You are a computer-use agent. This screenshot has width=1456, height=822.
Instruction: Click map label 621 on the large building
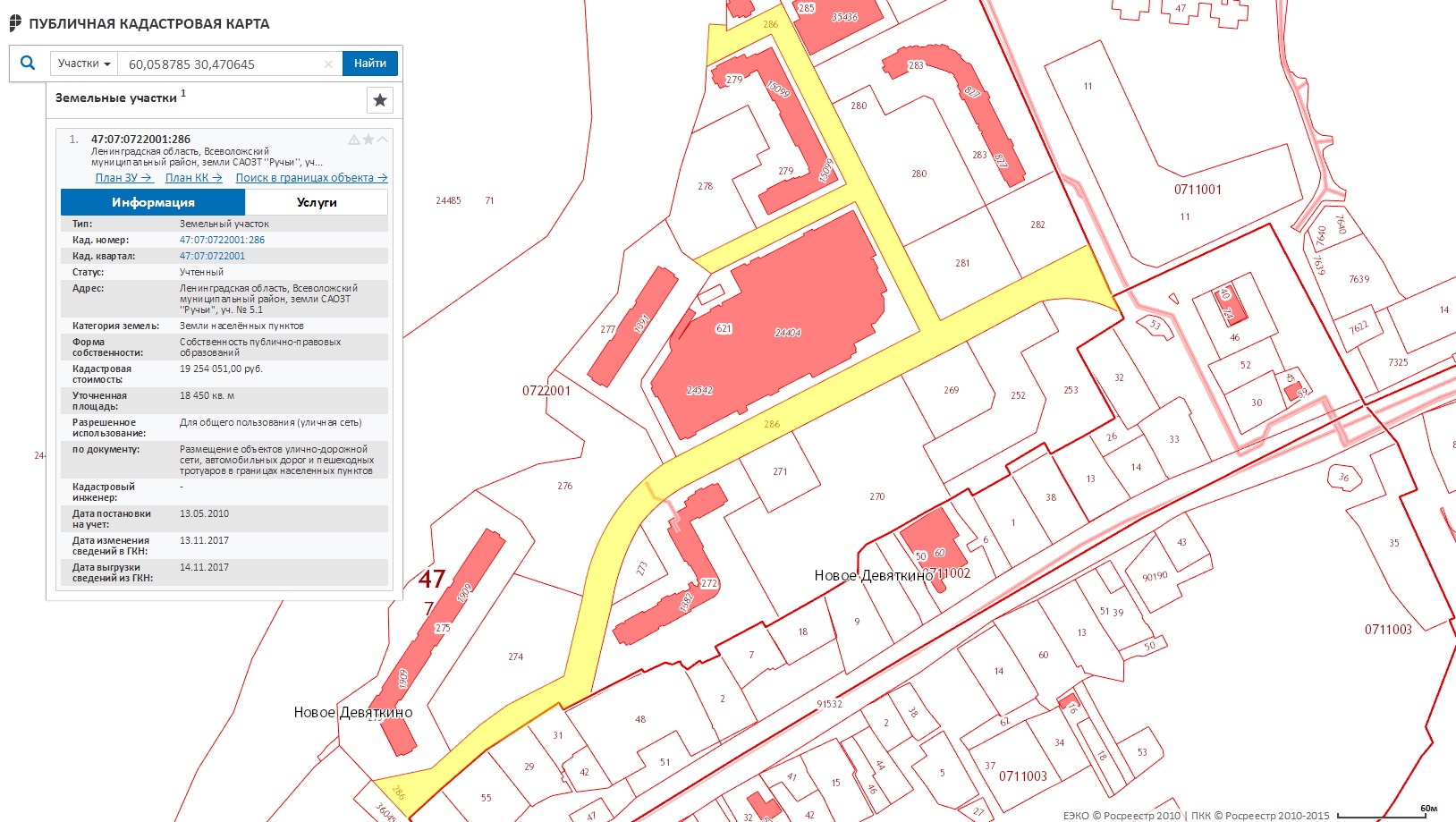[724, 328]
